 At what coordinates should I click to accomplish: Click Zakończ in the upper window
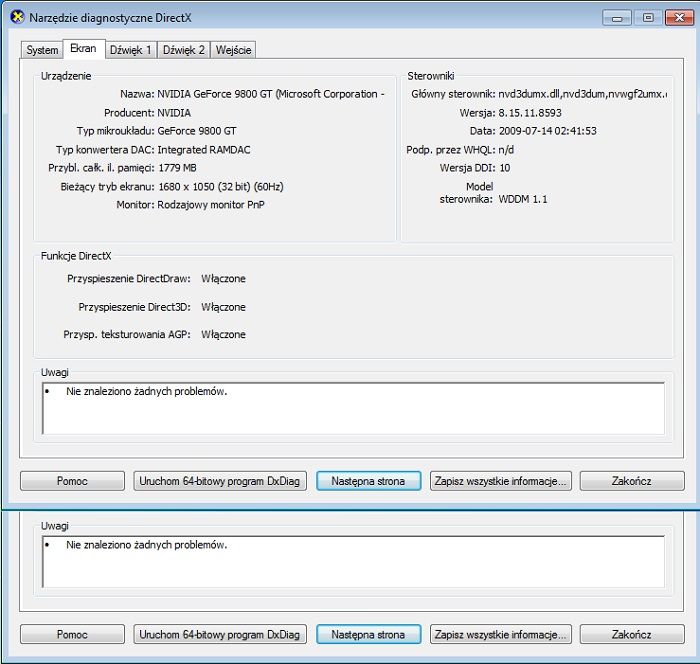(632, 481)
